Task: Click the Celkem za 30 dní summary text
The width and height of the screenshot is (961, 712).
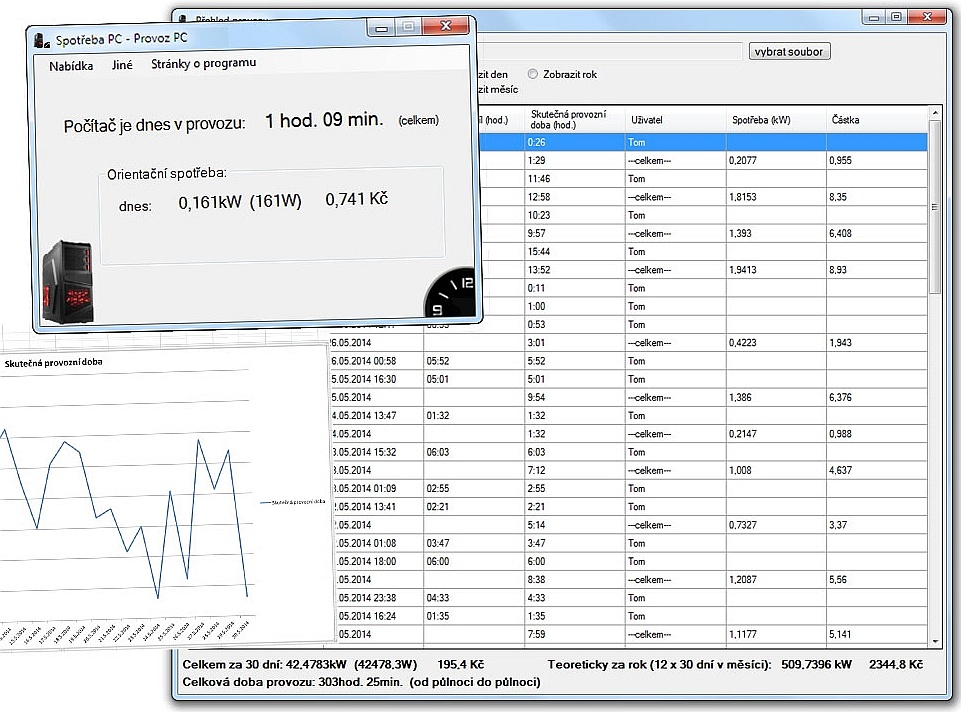Action: 333,664
